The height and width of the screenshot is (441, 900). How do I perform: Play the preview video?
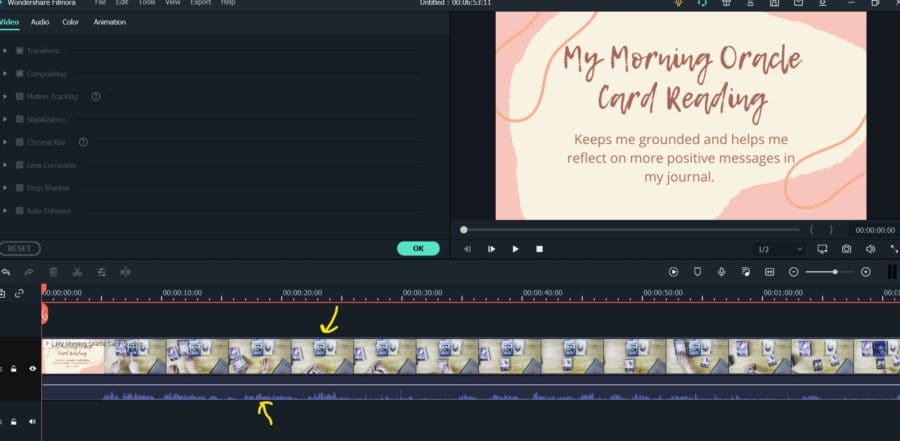(x=515, y=249)
